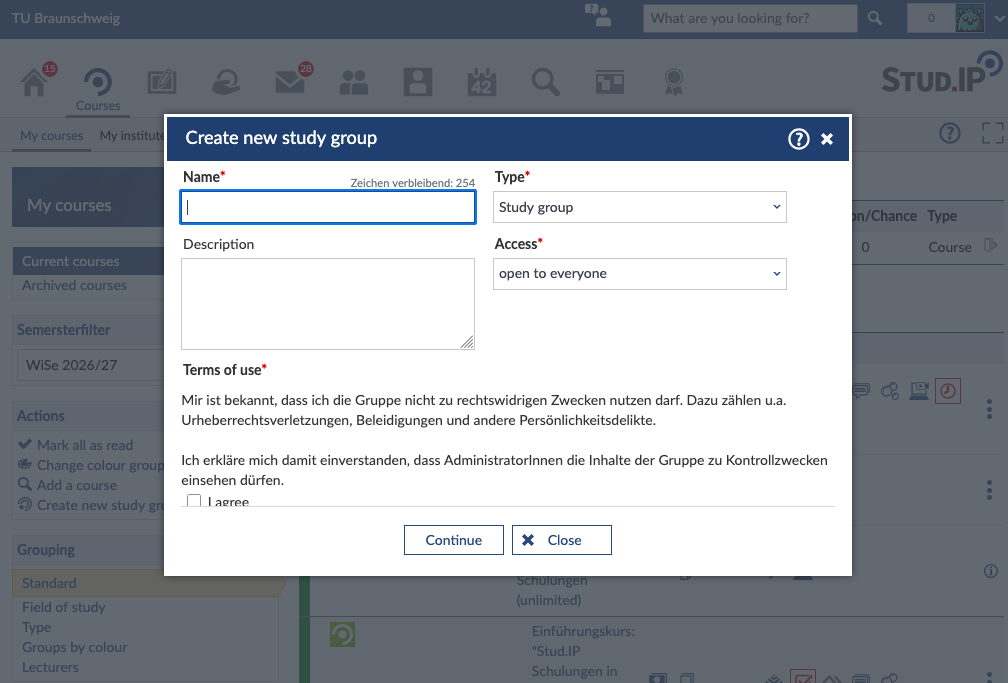
Task: Open the page help question mark icon
Action: 950,133
